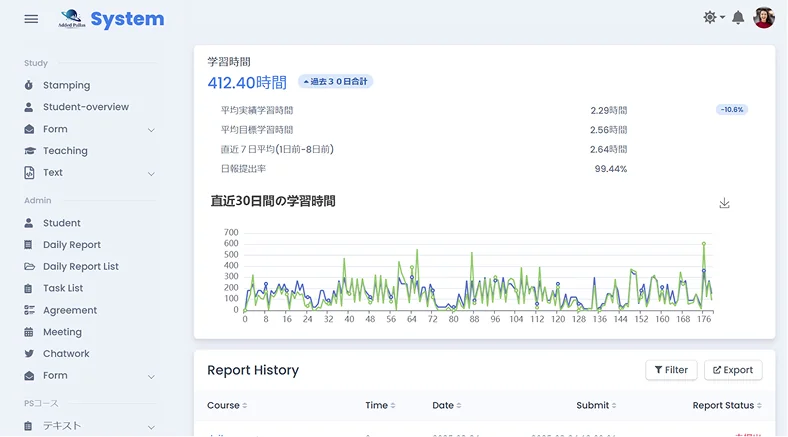788x437 pixels.
Task: Download the 30-day study time chart
Action: pyautogui.click(x=724, y=203)
